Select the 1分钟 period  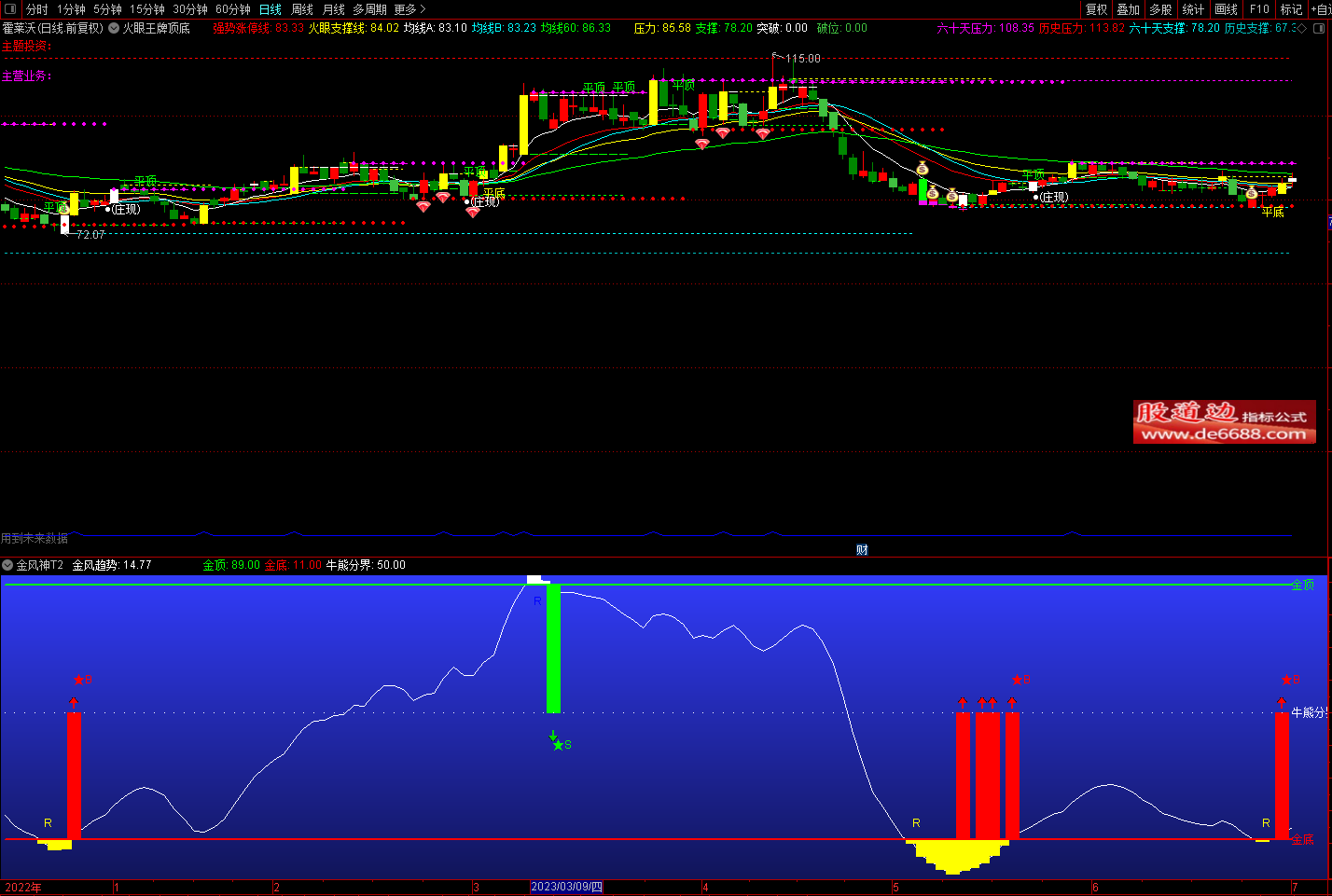pos(71,9)
